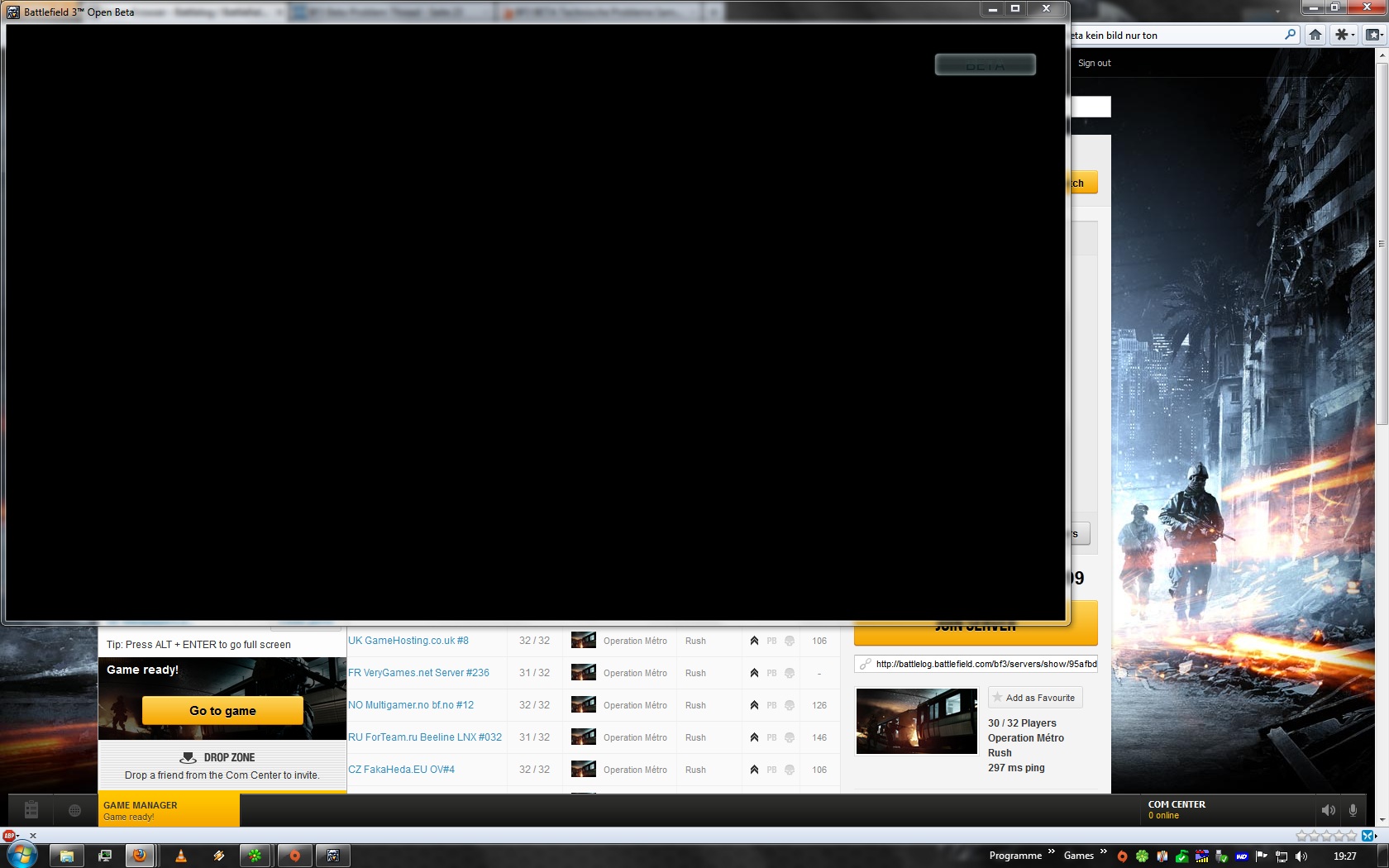Open the Game Manager tab in bottom bar
This screenshot has width=1389, height=868.
[x=169, y=810]
